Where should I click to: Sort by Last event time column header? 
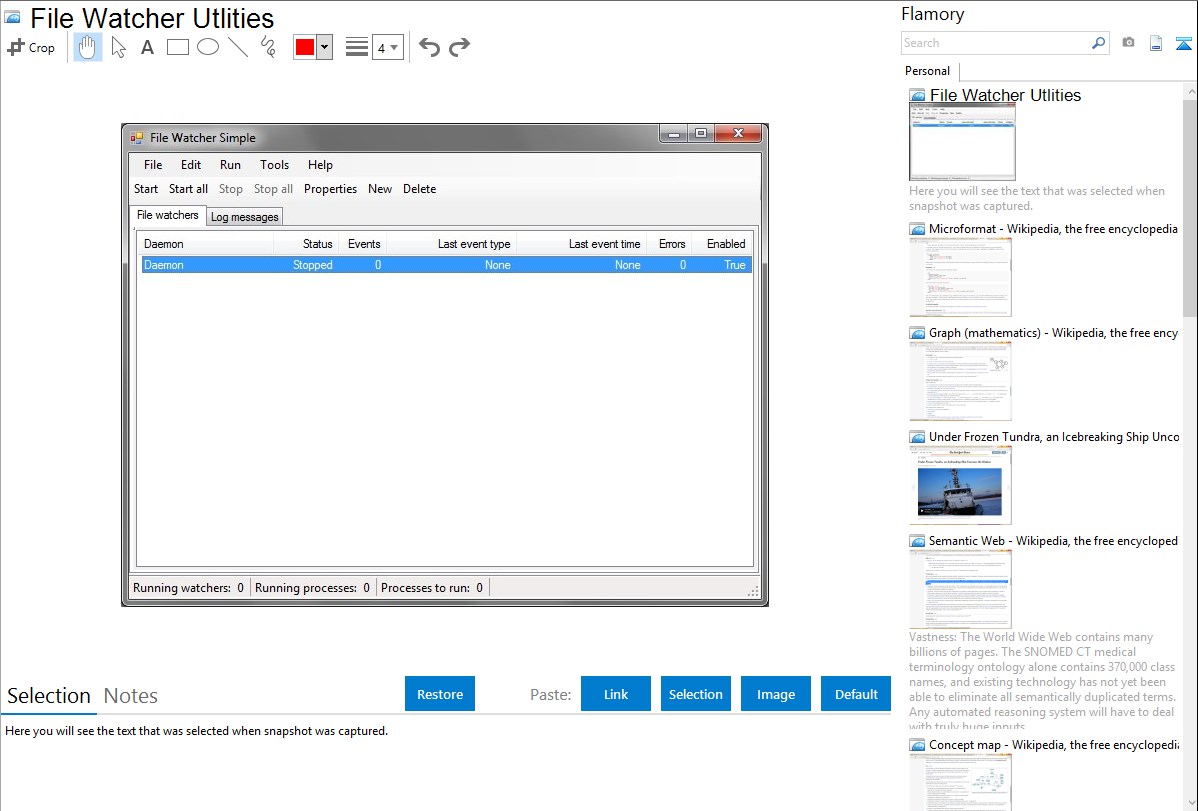click(x=582, y=244)
